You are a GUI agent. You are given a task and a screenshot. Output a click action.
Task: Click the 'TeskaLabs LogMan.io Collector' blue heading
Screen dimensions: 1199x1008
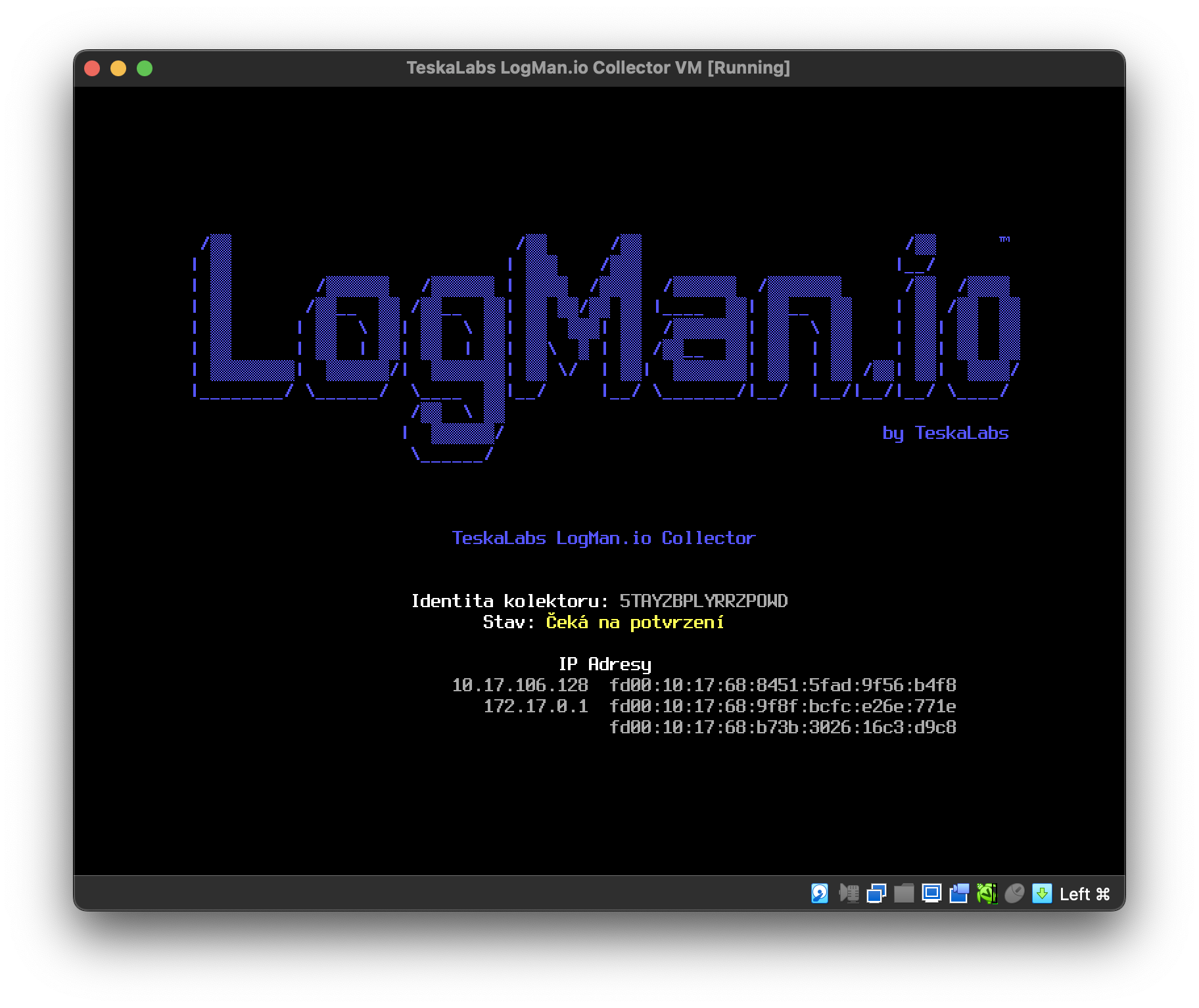coord(603,538)
